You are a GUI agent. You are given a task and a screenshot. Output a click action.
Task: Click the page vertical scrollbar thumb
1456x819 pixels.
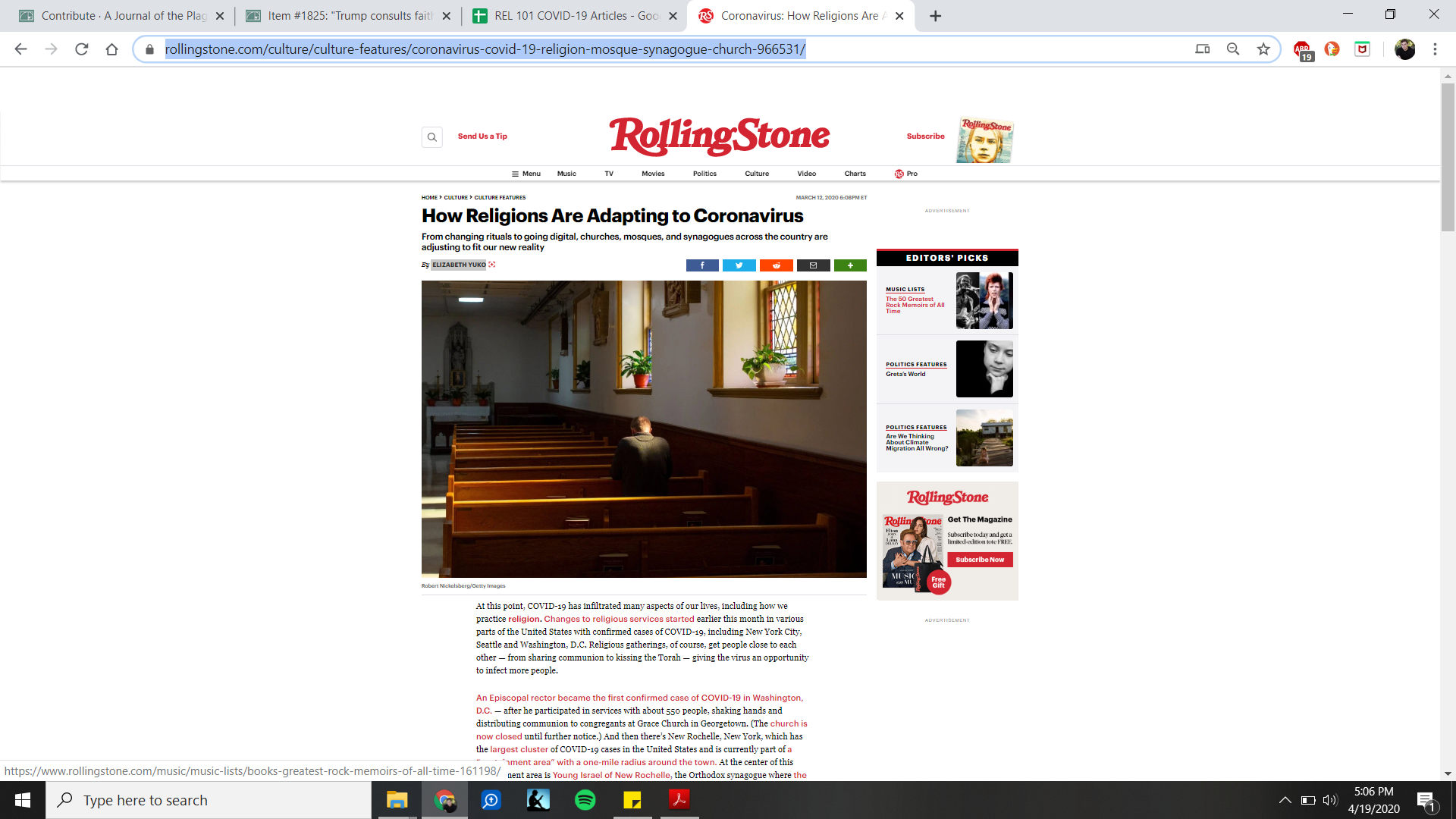[1448, 155]
